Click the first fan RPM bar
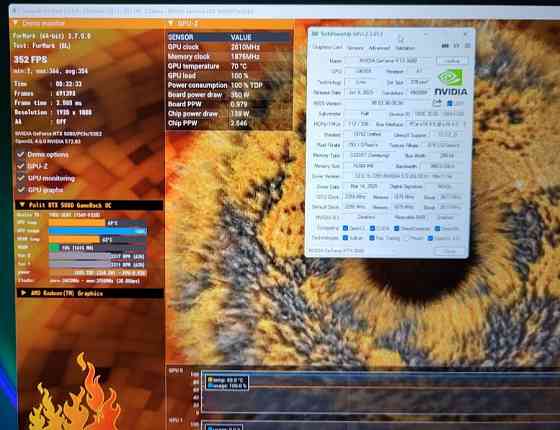 [97, 256]
